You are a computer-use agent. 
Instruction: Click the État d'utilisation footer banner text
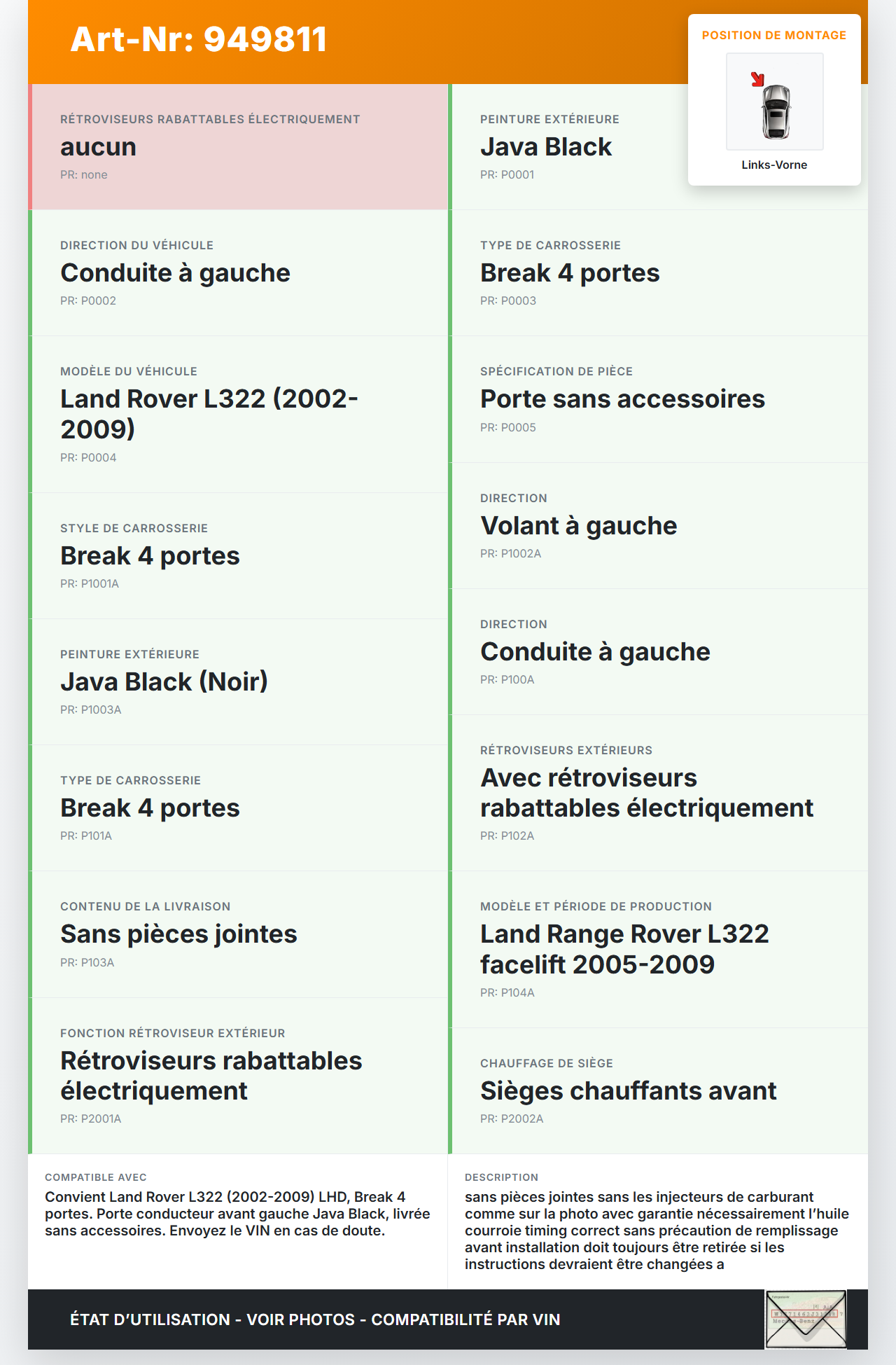point(315,1319)
